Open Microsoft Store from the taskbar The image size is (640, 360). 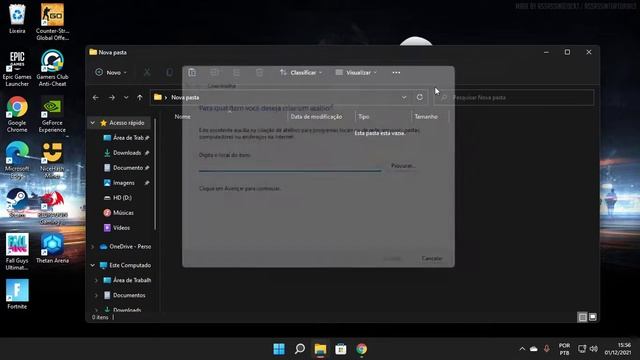pyautogui.click(x=341, y=349)
